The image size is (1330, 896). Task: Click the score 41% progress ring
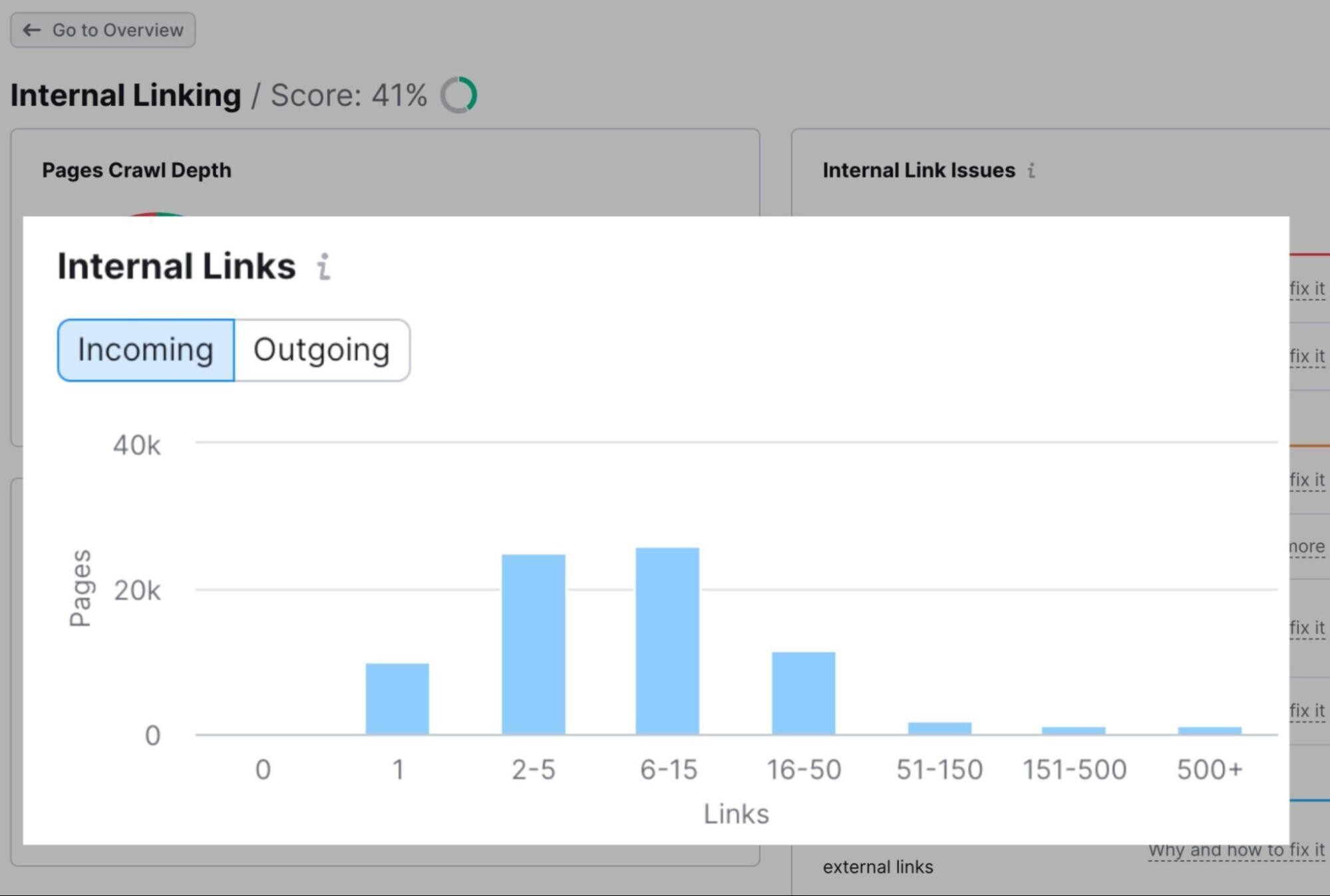click(458, 95)
